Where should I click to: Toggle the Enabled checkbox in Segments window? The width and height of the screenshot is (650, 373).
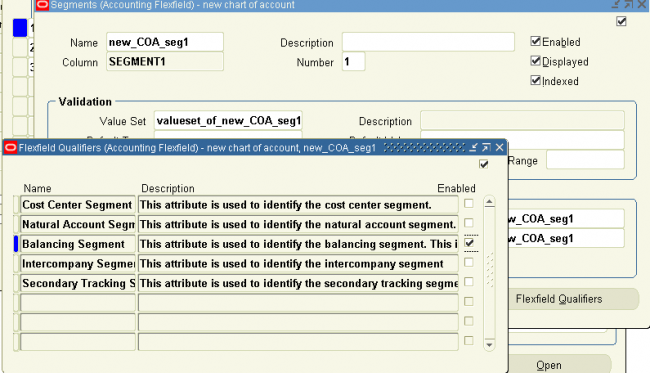pyautogui.click(x=536, y=41)
